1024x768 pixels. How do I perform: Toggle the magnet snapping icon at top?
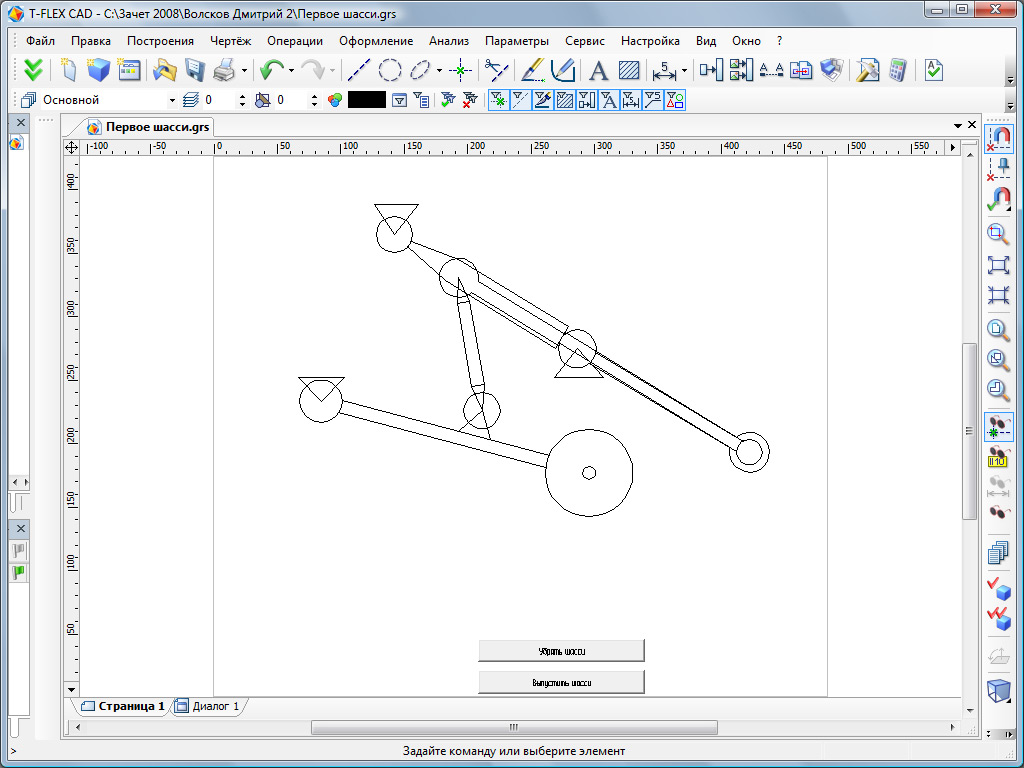pos(999,138)
